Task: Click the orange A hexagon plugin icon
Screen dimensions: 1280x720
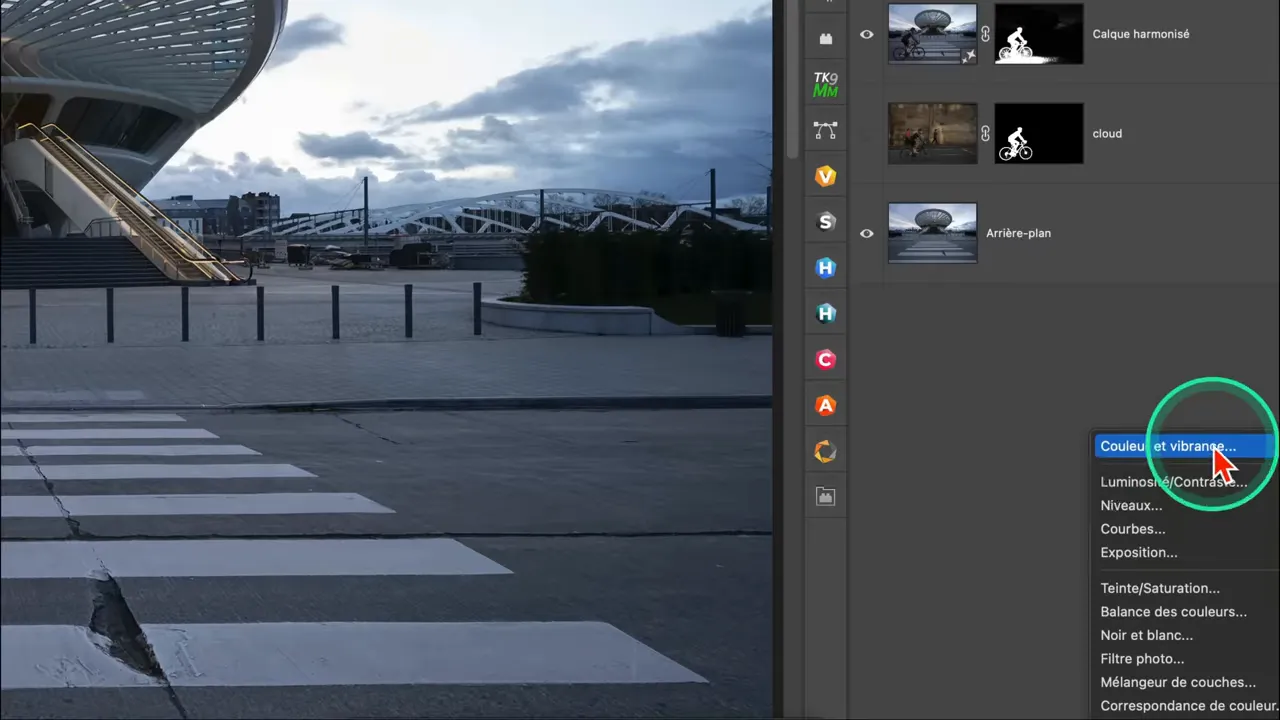Action: 825,406
